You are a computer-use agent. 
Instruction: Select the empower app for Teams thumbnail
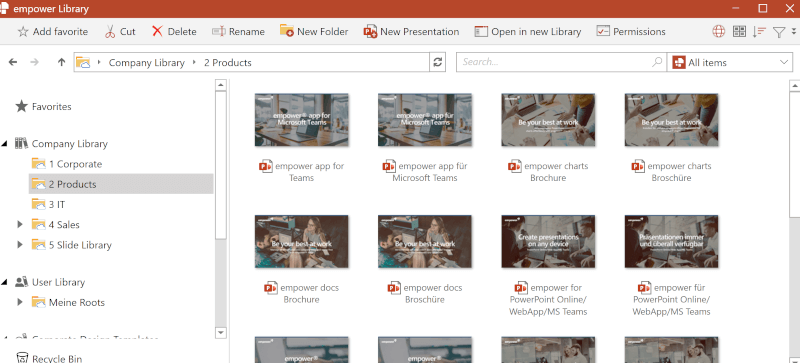pos(302,120)
